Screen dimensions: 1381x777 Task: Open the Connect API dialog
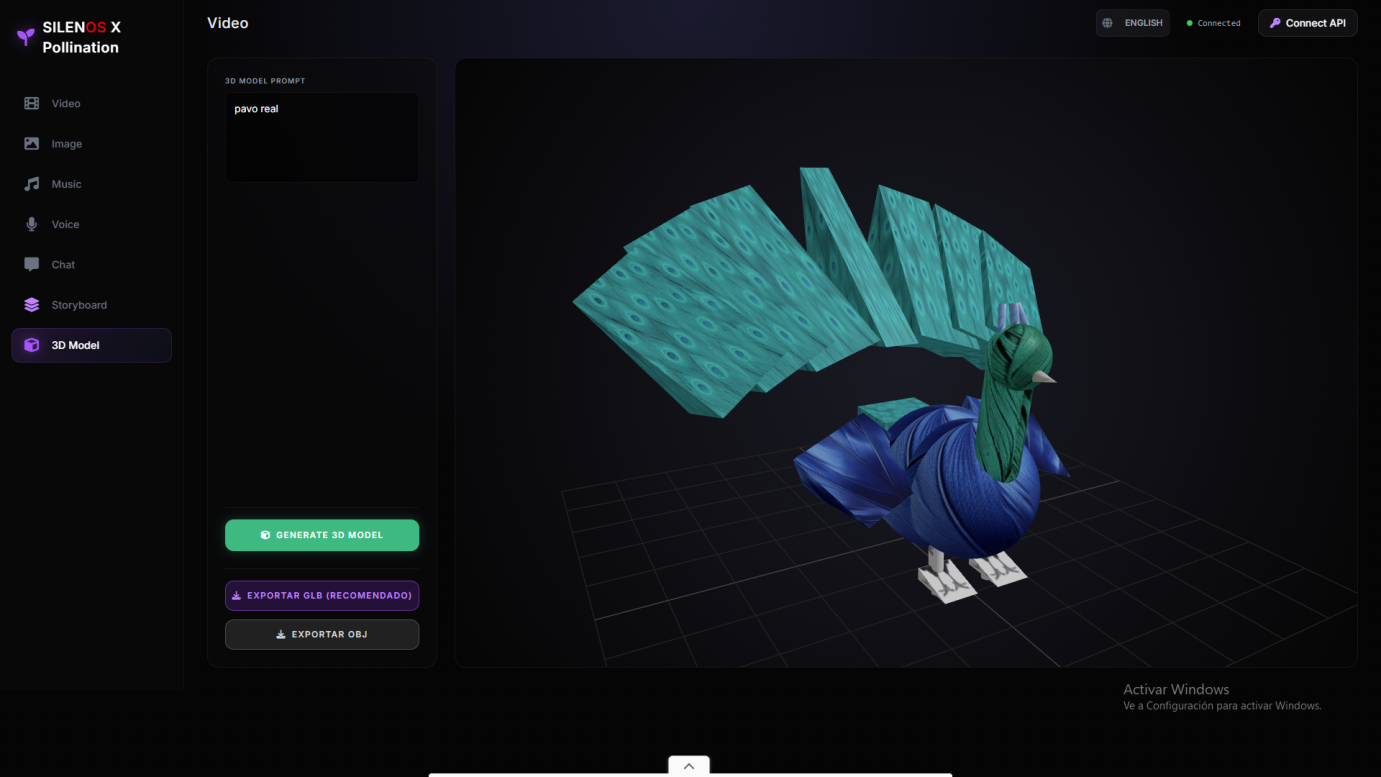[1307, 22]
